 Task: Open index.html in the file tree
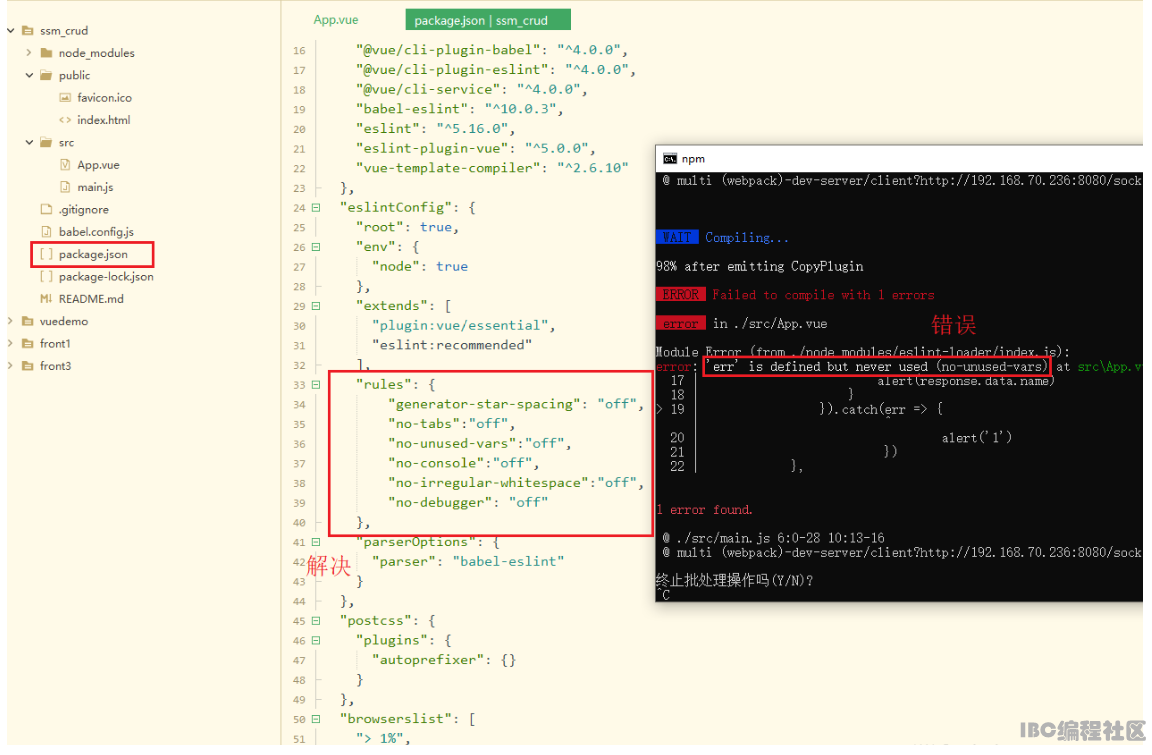(104, 120)
